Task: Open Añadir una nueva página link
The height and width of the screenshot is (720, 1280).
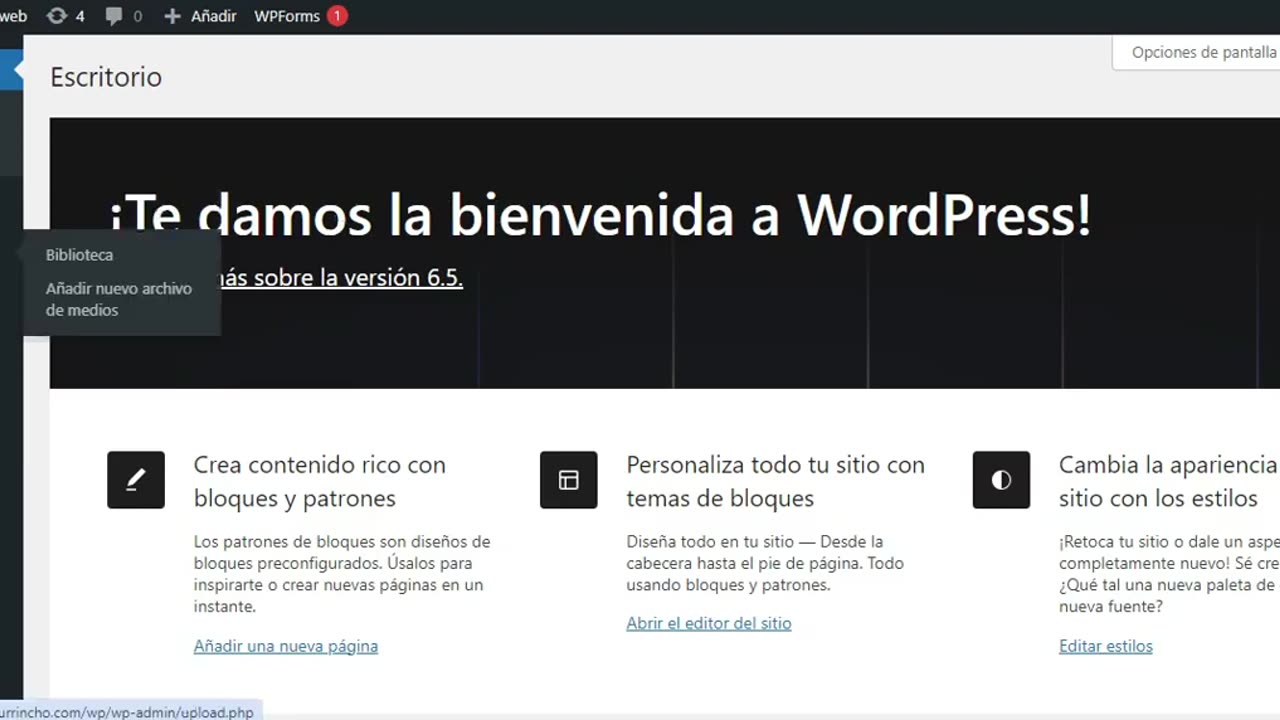Action: [286, 646]
